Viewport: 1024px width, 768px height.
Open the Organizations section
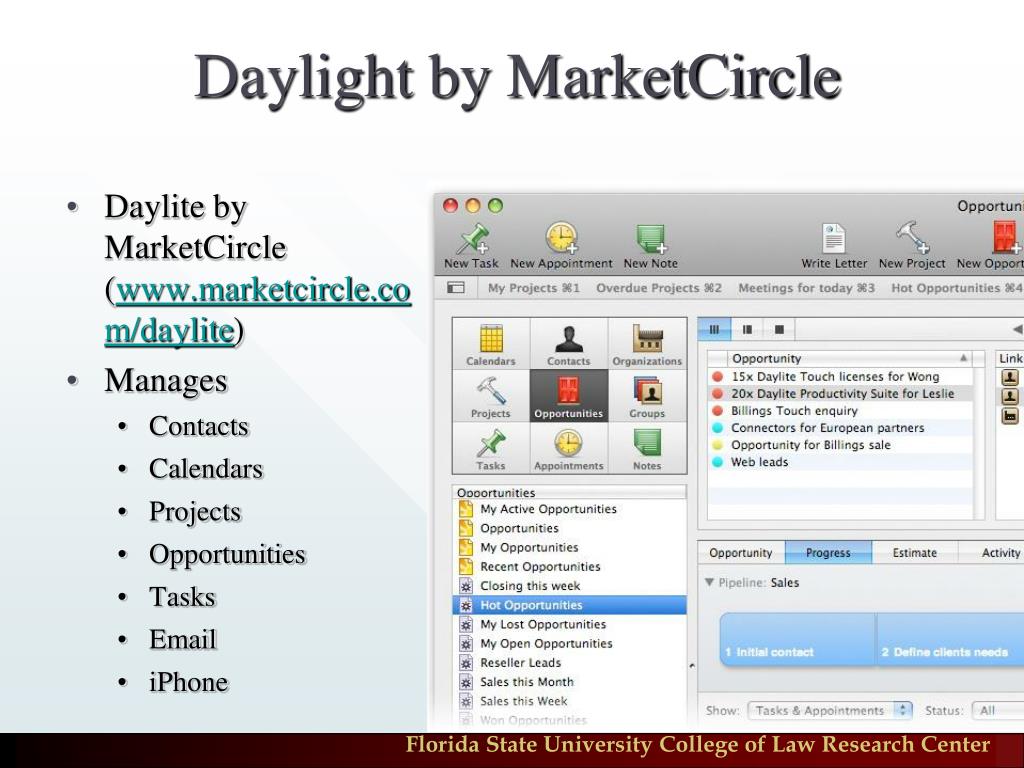coord(647,344)
